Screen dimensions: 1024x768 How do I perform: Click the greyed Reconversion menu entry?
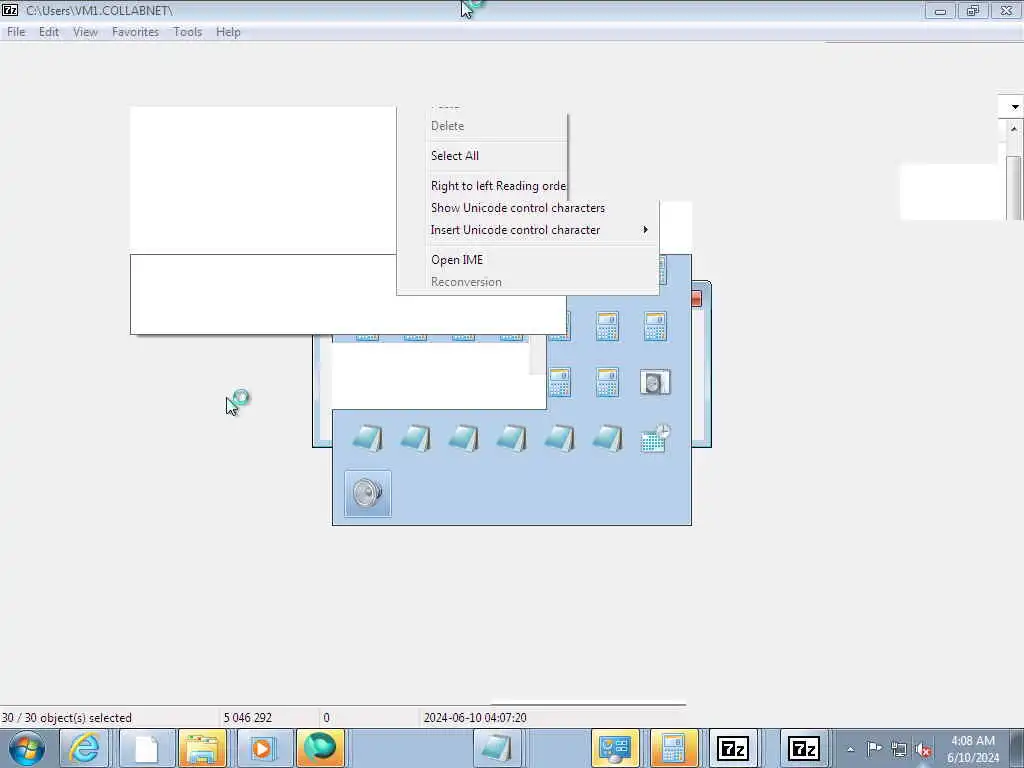coord(466,282)
